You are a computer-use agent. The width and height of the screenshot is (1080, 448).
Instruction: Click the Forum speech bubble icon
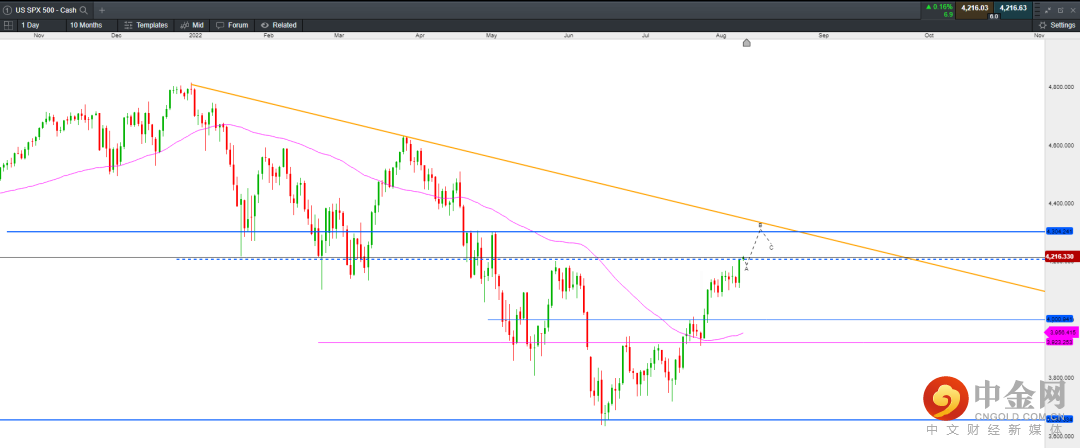pyautogui.click(x=219, y=24)
